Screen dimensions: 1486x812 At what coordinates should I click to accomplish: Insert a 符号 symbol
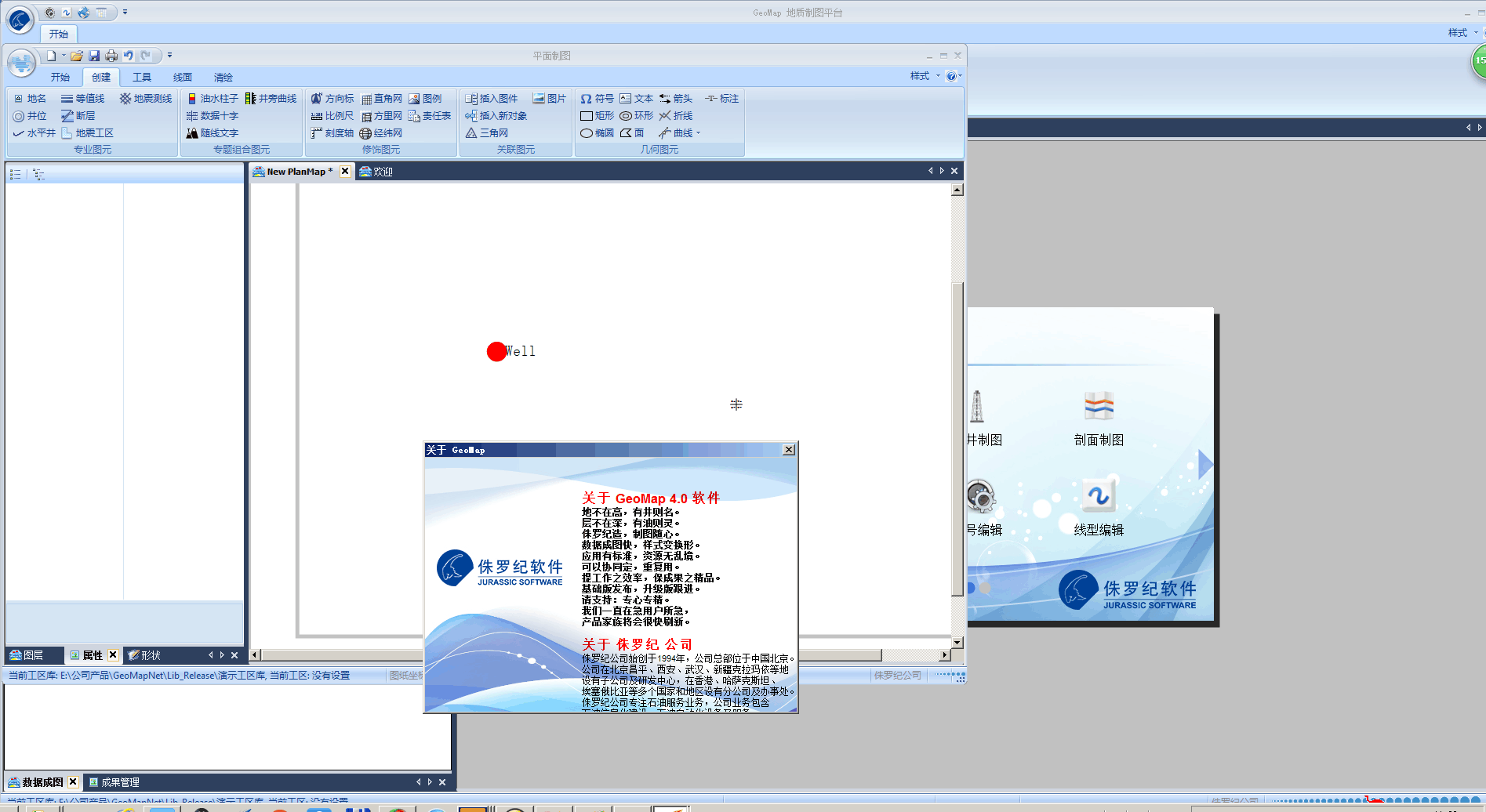pyautogui.click(x=598, y=99)
